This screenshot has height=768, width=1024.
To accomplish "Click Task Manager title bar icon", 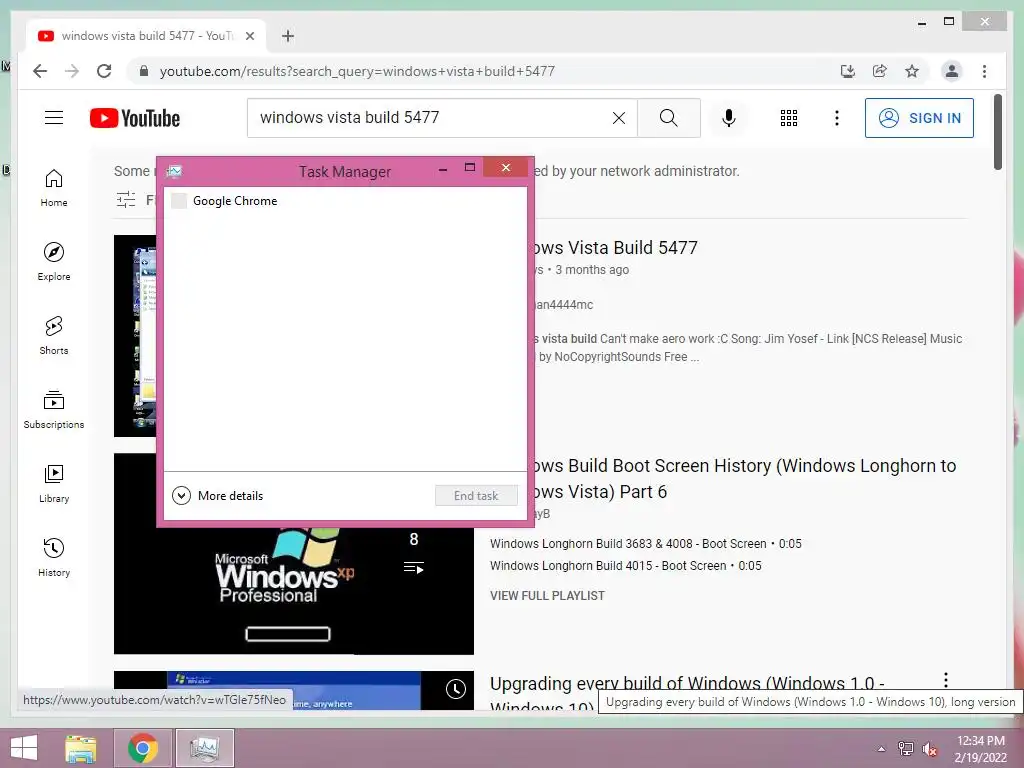I will pos(174,171).
